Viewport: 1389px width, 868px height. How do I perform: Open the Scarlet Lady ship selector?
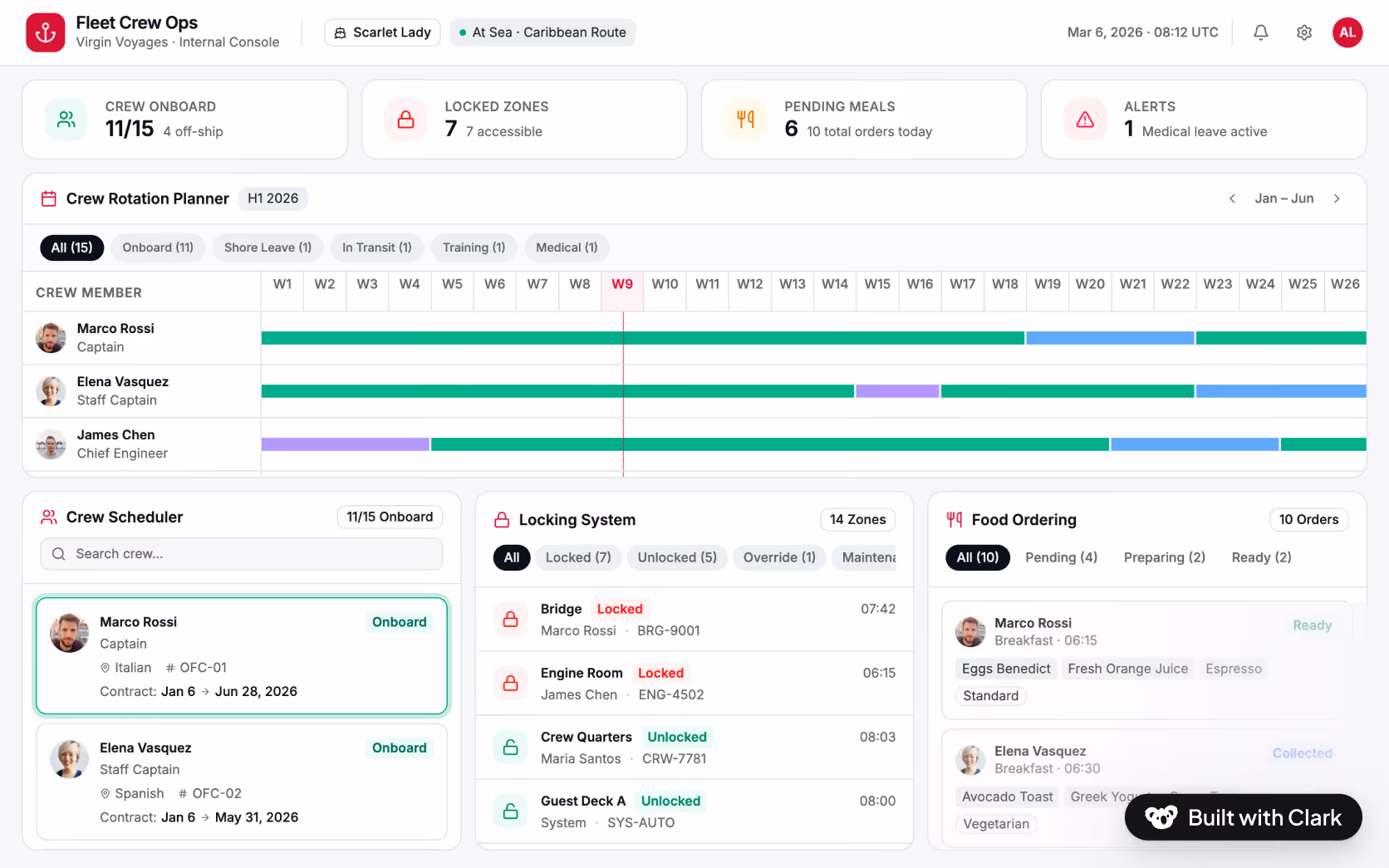381,32
